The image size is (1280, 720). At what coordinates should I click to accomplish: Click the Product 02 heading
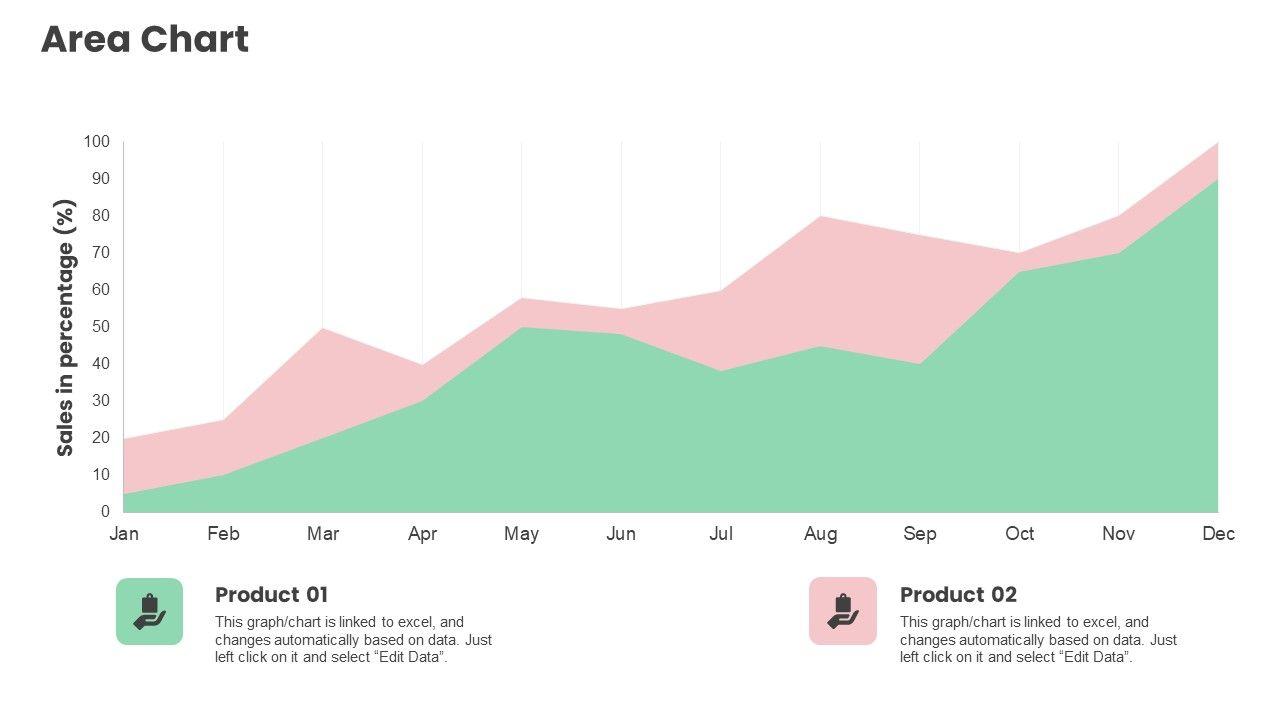pos(958,595)
